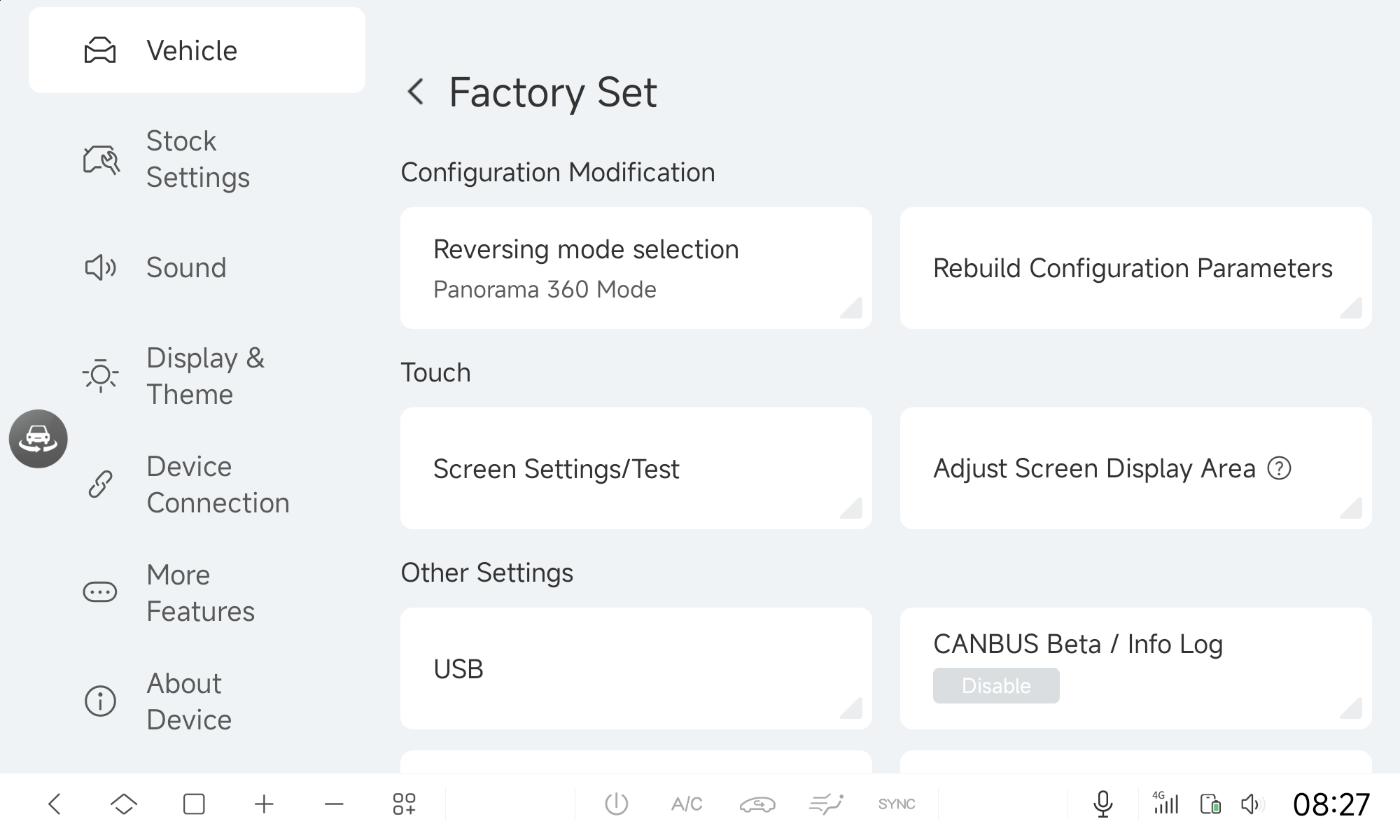Toggle SYNC climate mode
Viewport: 1400px width, 840px height.
point(897,804)
